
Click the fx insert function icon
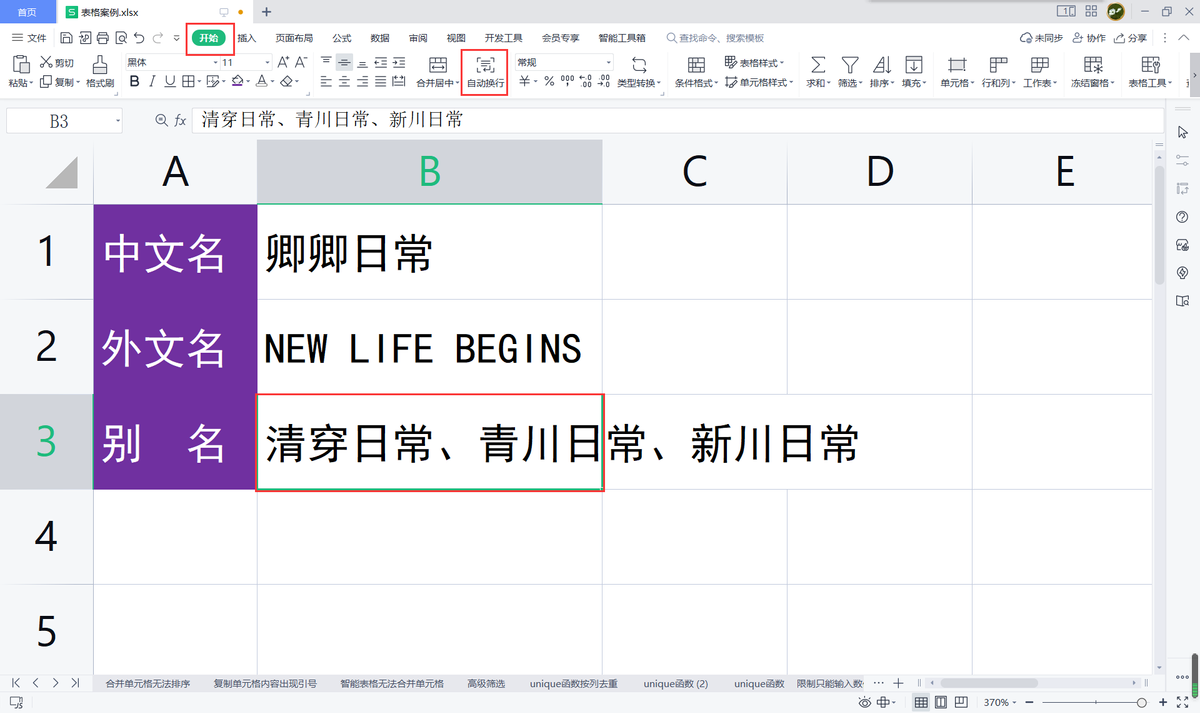click(x=181, y=120)
